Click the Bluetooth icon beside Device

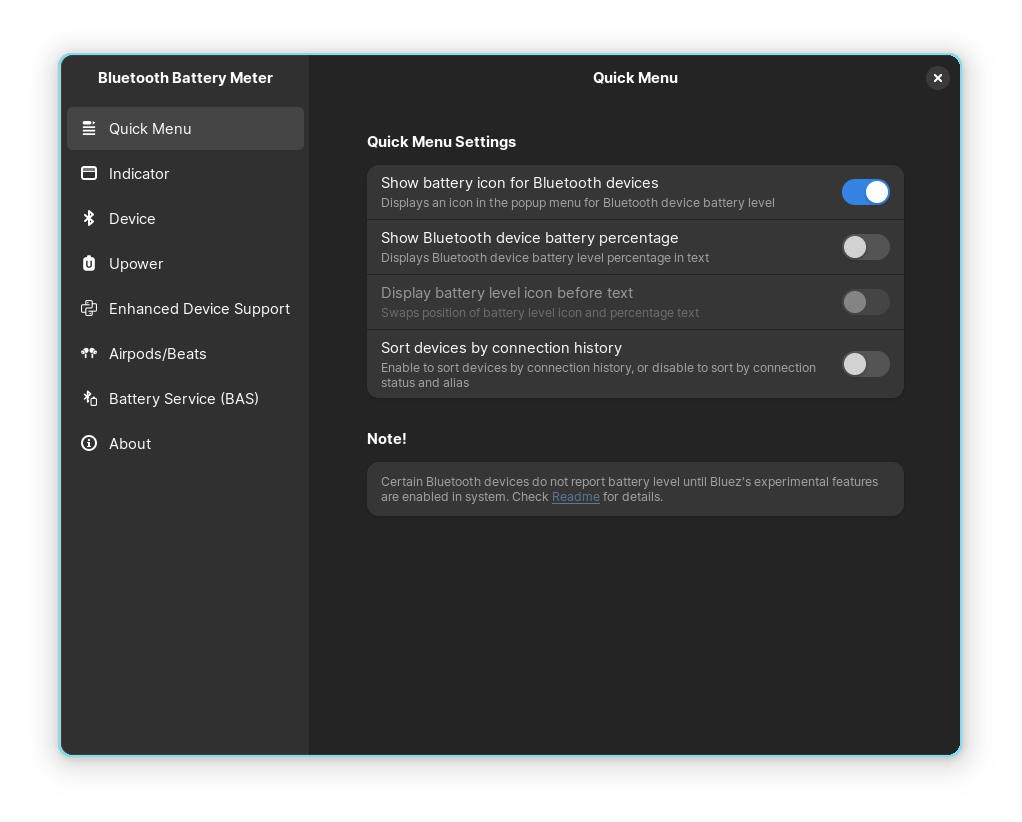pyautogui.click(x=89, y=218)
